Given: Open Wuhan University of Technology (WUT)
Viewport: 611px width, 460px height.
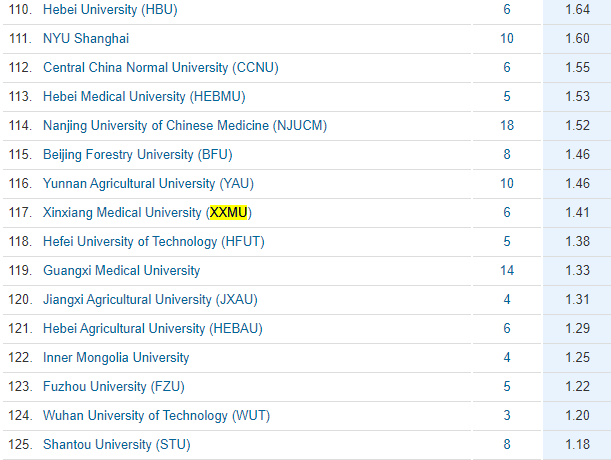Looking at the screenshot, I should (156, 415).
